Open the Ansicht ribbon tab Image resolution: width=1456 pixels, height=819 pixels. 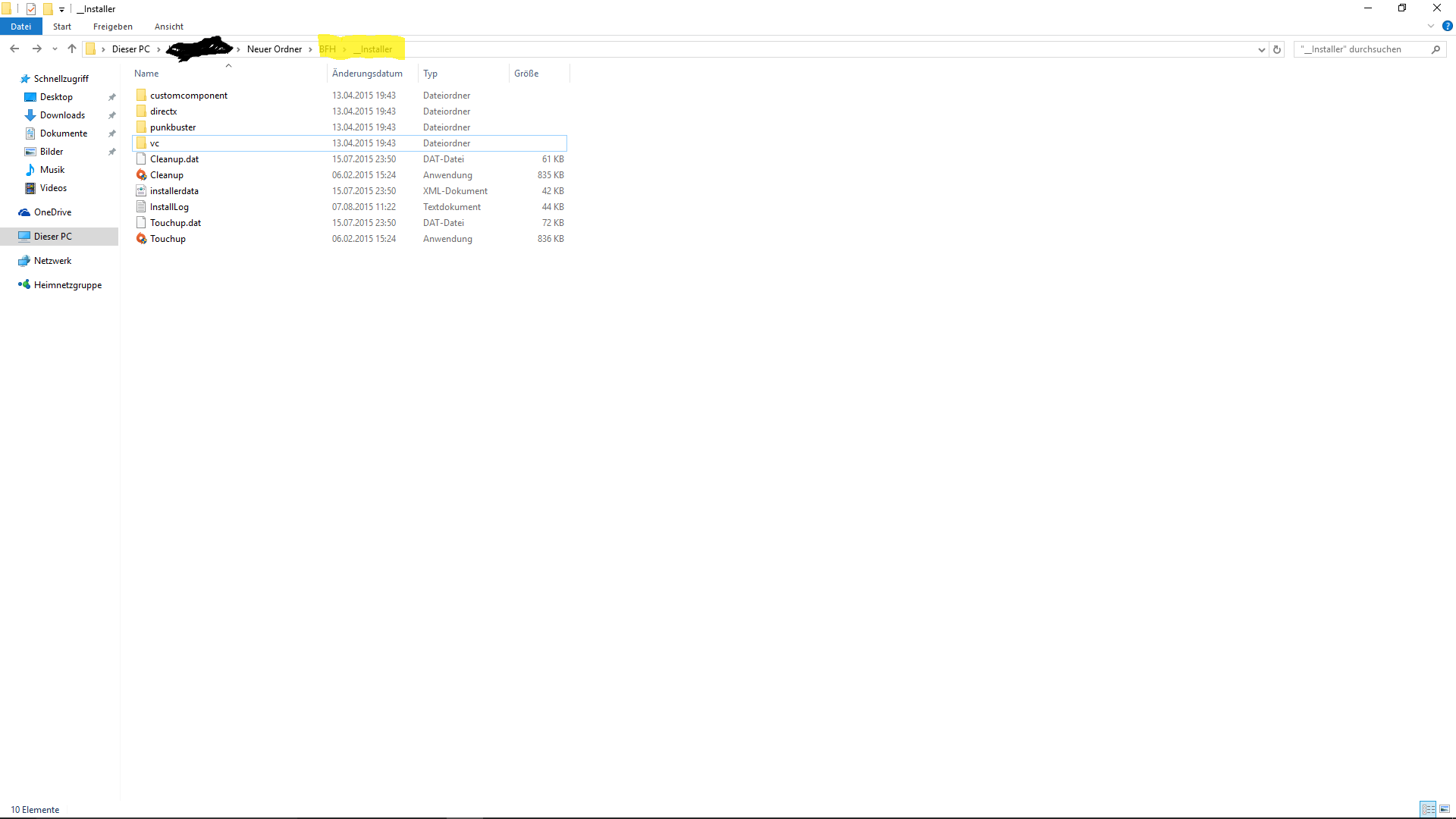pos(168,27)
